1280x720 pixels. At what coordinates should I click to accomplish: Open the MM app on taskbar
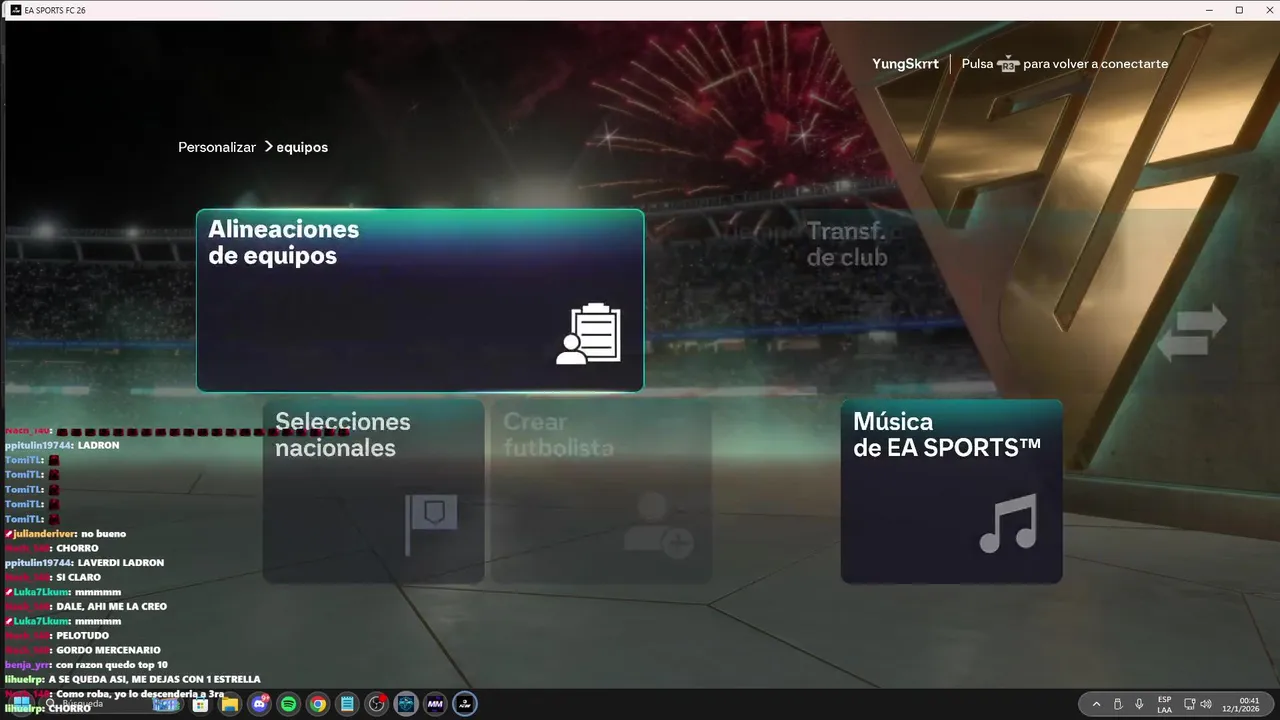click(x=435, y=704)
